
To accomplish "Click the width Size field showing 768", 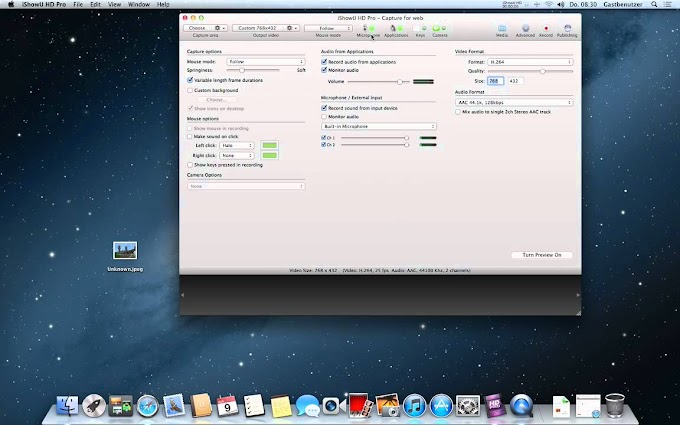I will [495, 81].
